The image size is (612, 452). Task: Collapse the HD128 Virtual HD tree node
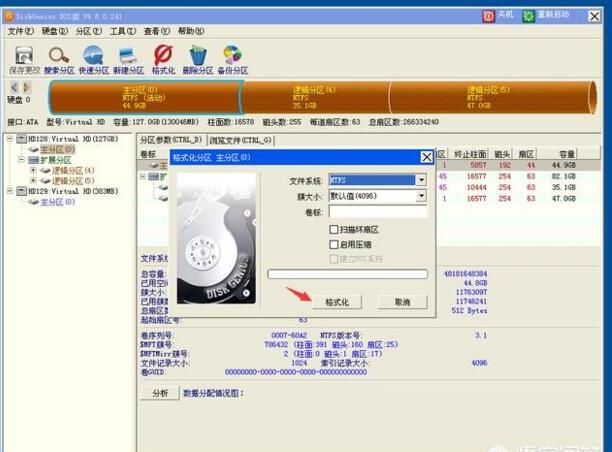(9, 139)
